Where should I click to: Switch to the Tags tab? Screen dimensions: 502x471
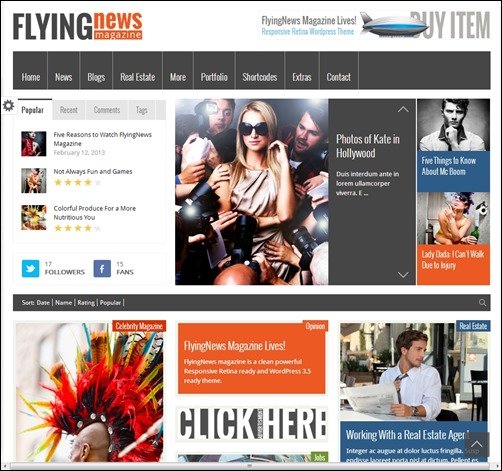[141, 110]
